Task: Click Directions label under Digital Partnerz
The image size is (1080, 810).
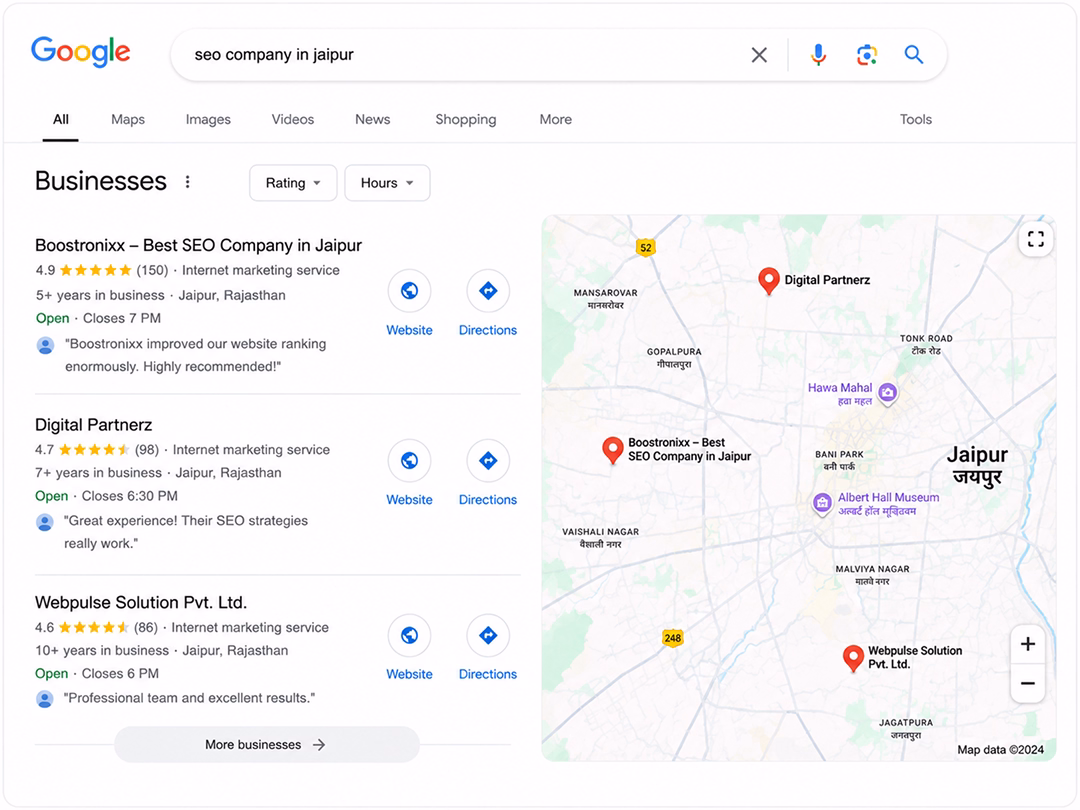Action: pyautogui.click(x=488, y=499)
